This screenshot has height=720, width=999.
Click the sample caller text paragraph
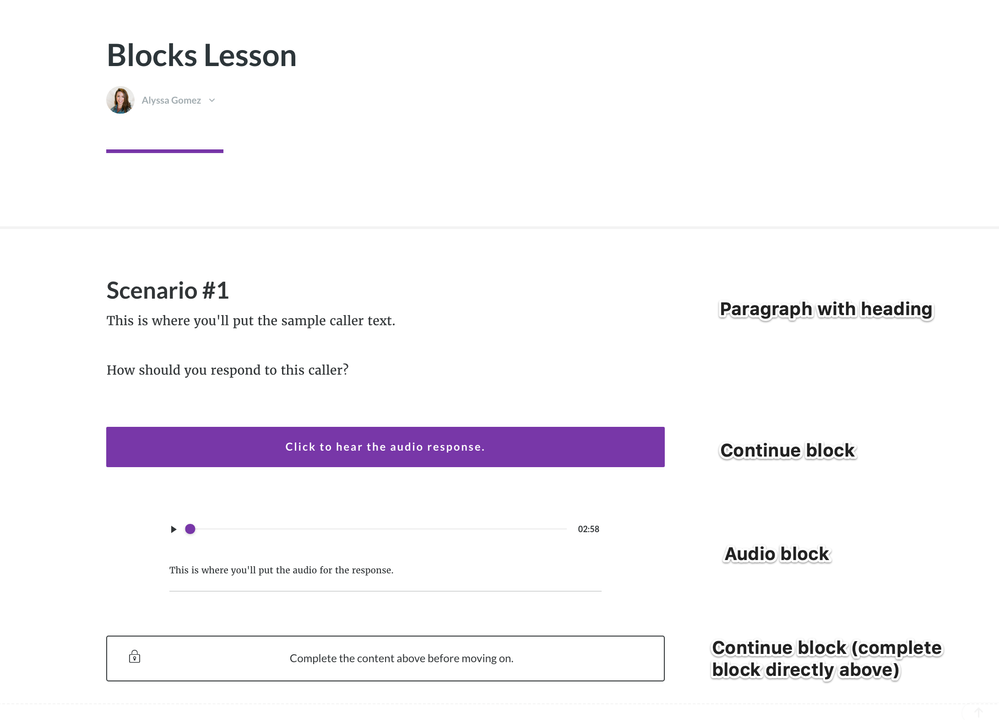click(x=250, y=321)
